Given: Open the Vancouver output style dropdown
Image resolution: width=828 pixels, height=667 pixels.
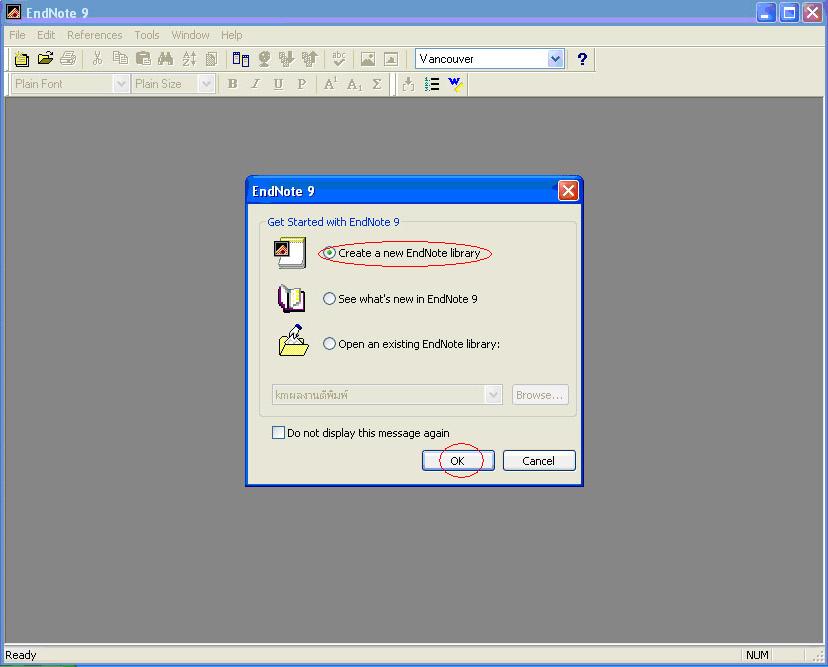Looking at the screenshot, I should tap(556, 59).
